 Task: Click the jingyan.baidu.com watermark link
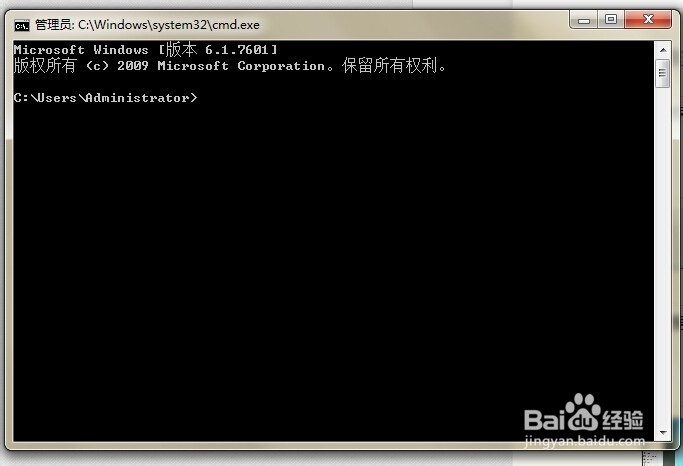[x=585, y=440]
